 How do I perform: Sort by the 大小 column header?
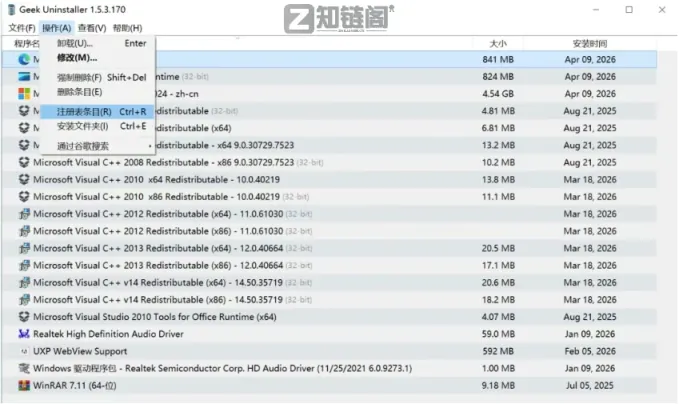coord(498,44)
